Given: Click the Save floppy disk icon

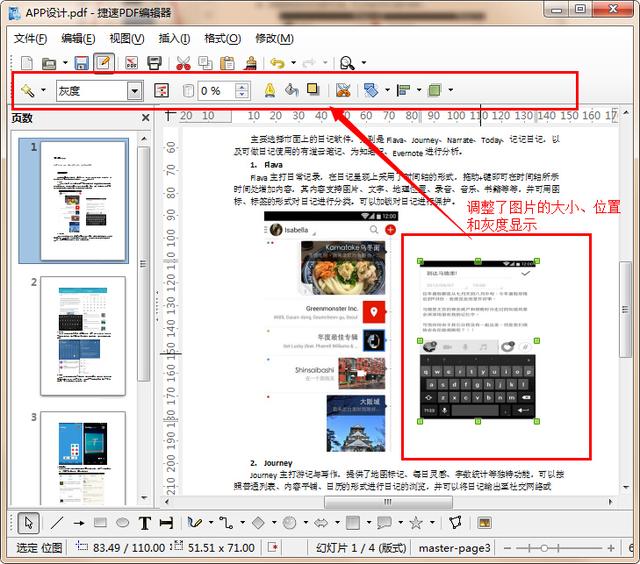Looking at the screenshot, I should pos(82,63).
